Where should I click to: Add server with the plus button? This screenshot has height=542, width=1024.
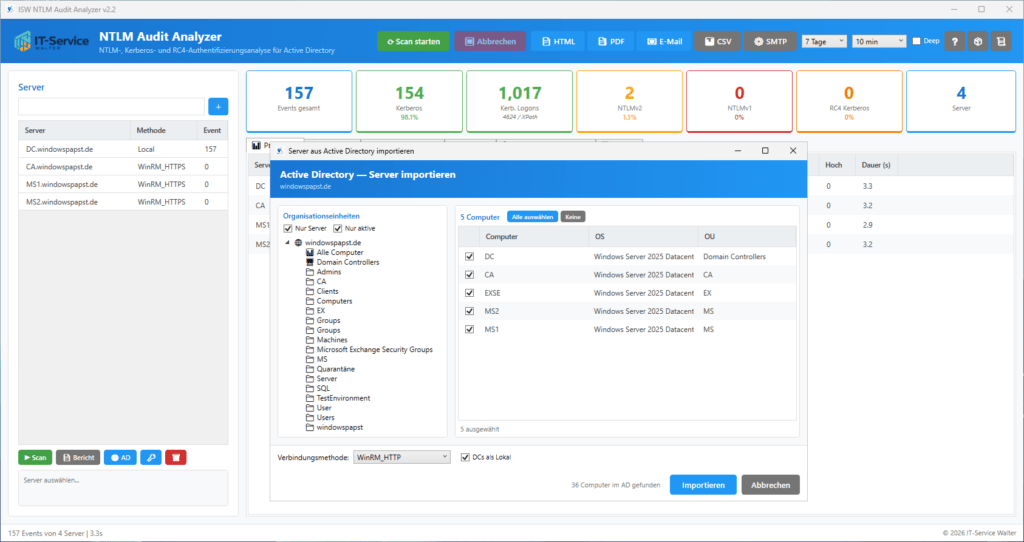point(218,106)
